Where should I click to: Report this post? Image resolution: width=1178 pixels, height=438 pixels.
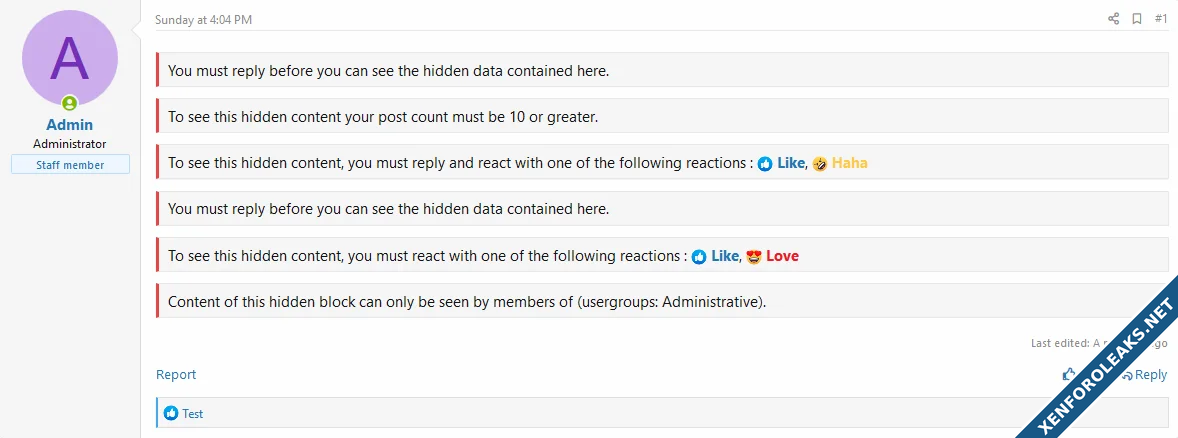(x=176, y=375)
